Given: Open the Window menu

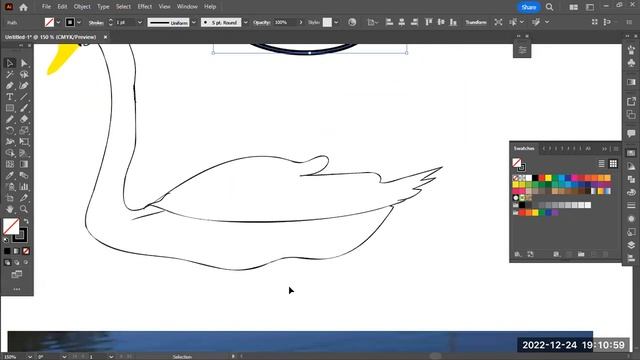Looking at the screenshot, I should pyautogui.click(x=187, y=7).
